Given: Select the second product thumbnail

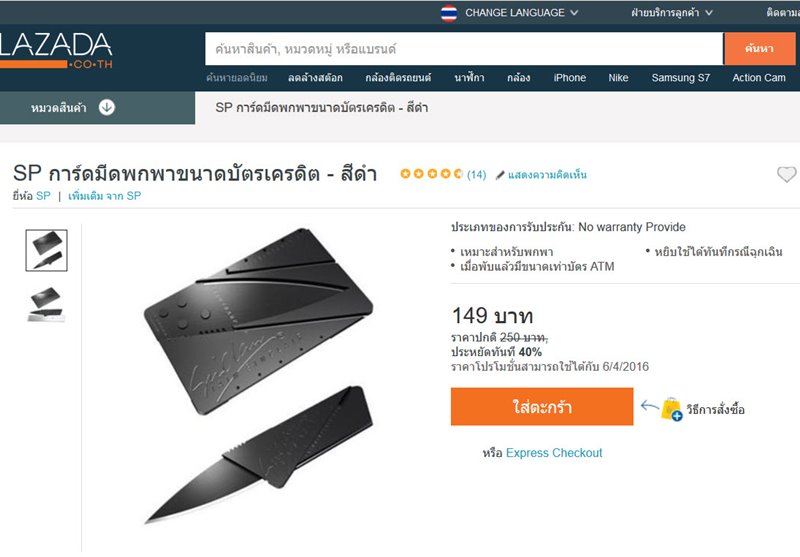Looking at the screenshot, I should (x=46, y=305).
